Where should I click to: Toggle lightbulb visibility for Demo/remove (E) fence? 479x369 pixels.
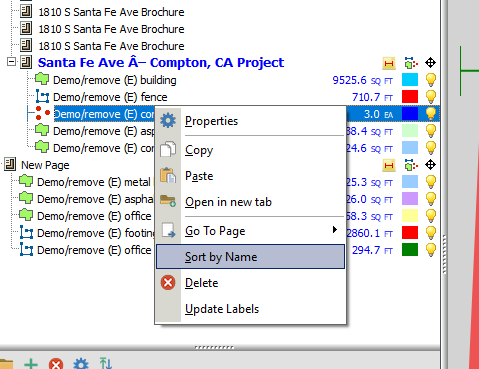pos(431,97)
